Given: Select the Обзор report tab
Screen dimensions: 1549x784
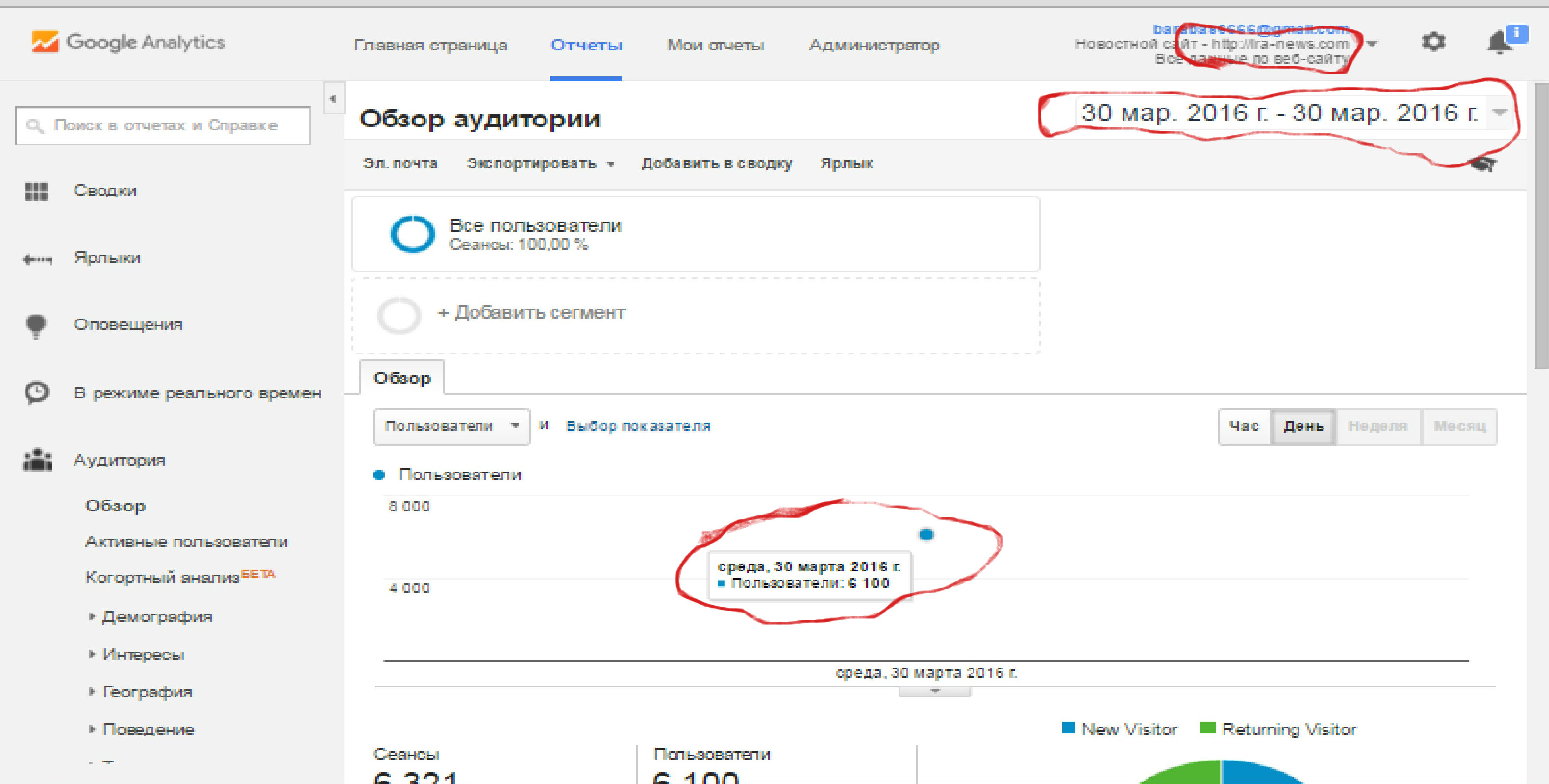Looking at the screenshot, I should pos(401,378).
